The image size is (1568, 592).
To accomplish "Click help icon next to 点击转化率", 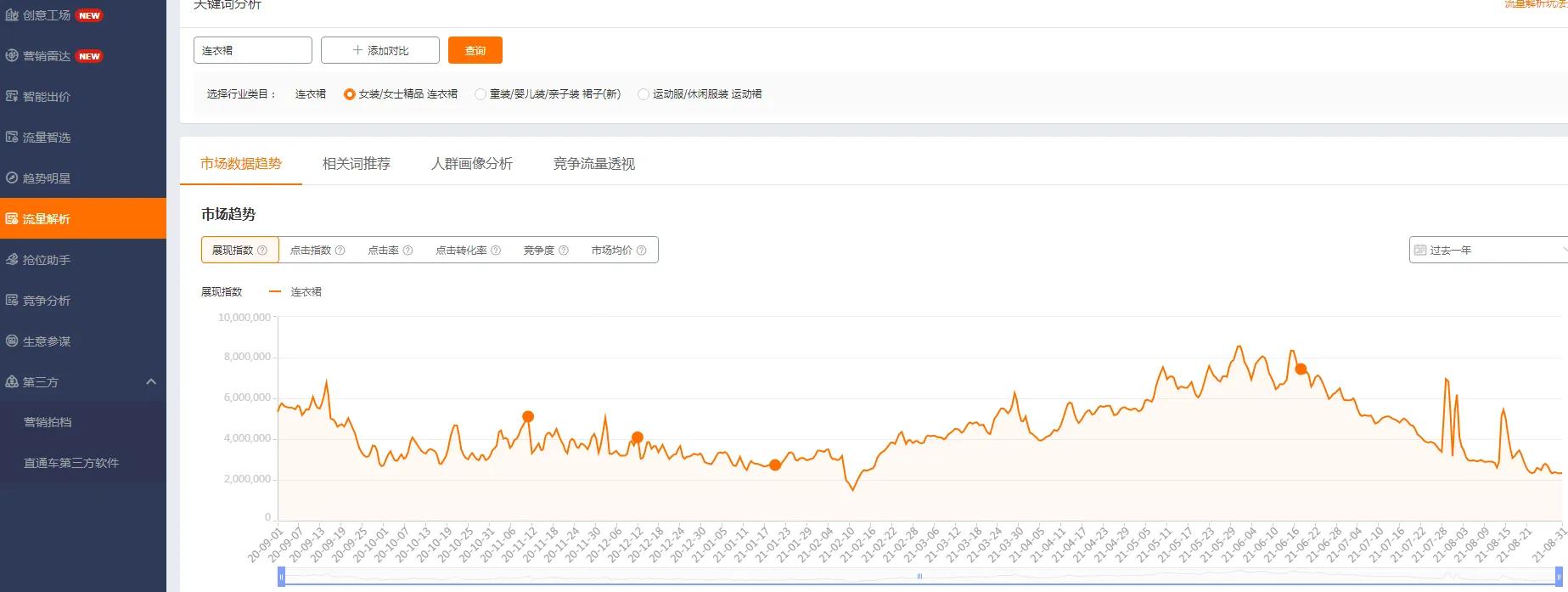I will tap(496, 251).
